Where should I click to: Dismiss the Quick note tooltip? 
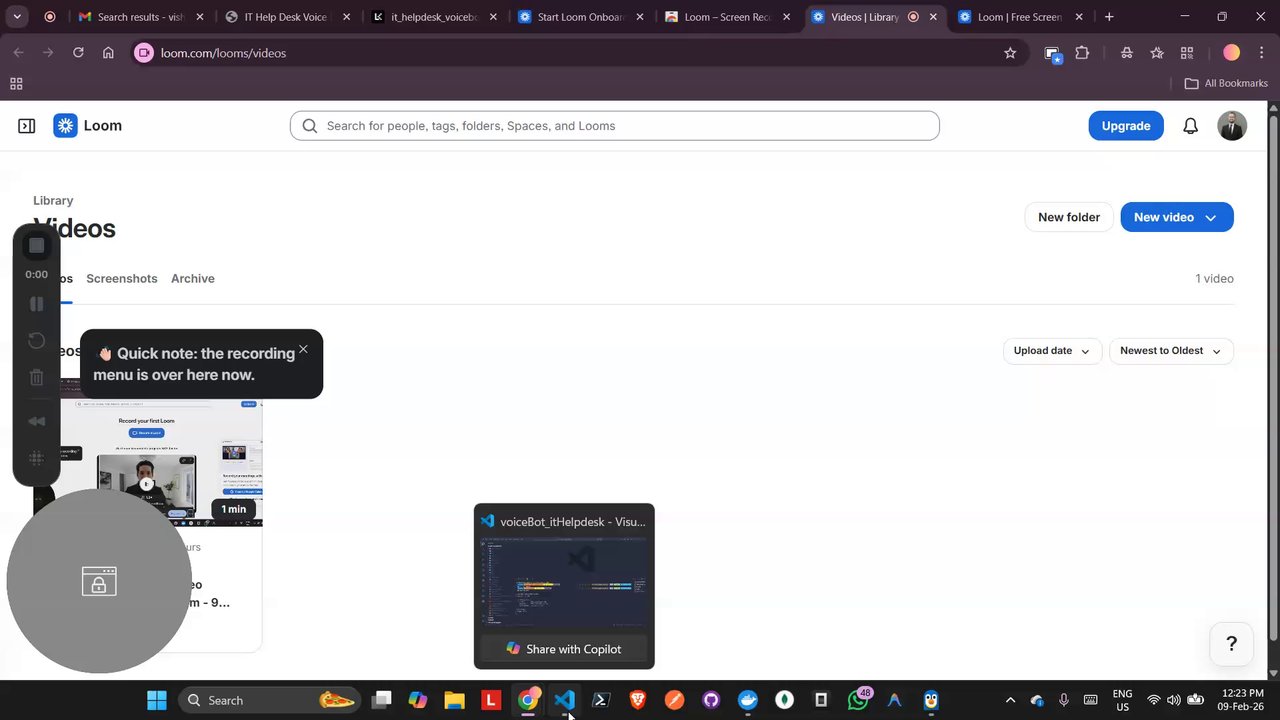tap(303, 349)
